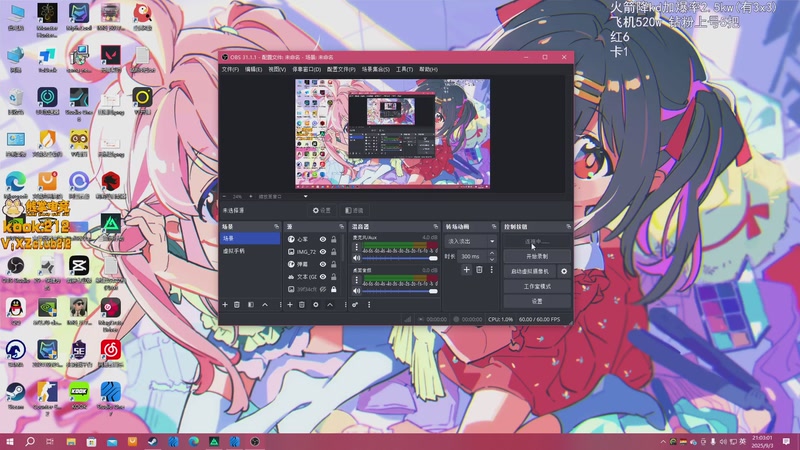Open the 编辑(E) menu
Viewport: 800px width, 450px height.
coord(253,69)
